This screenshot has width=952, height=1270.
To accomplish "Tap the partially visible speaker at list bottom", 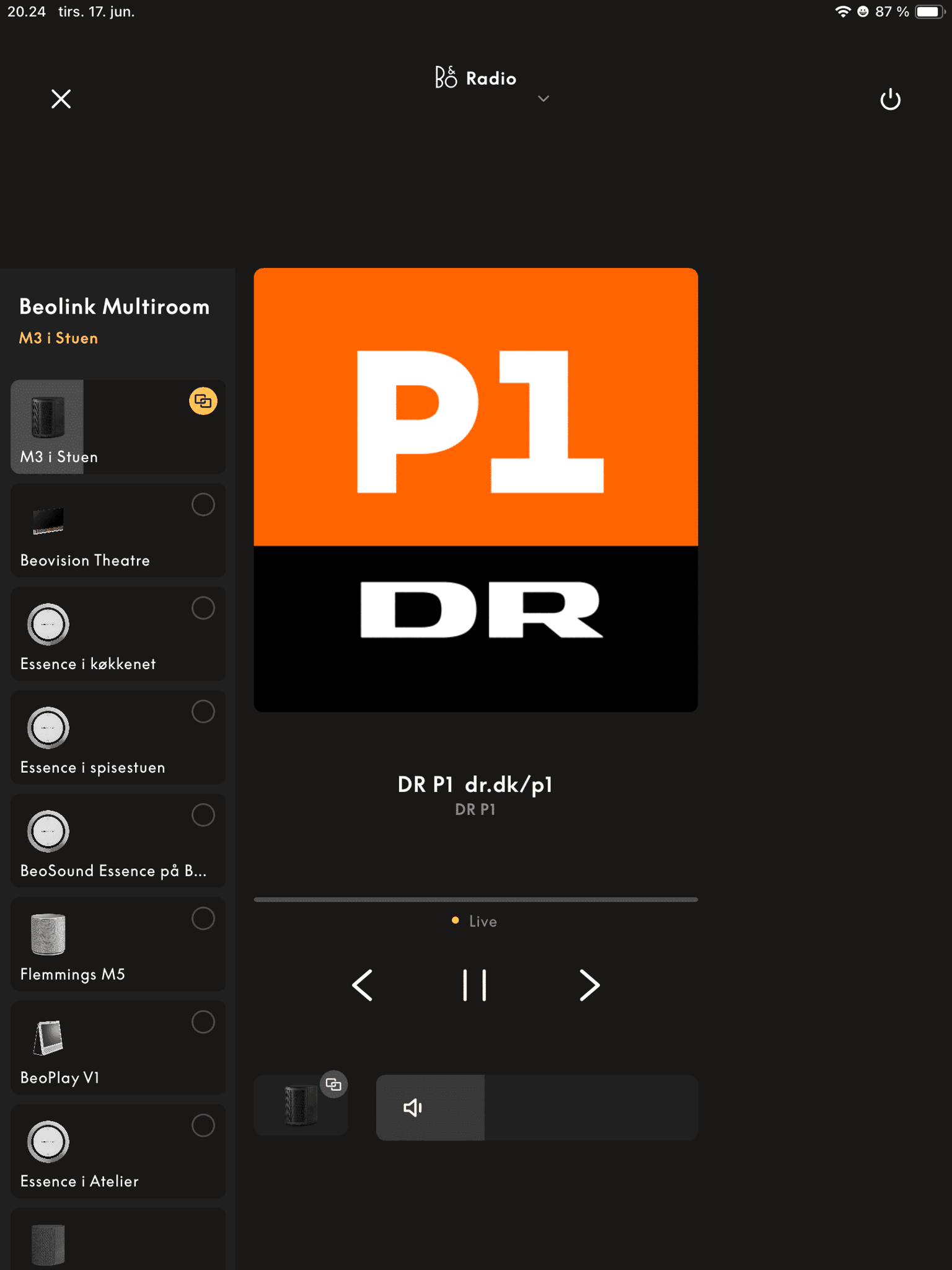I will [x=48, y=1245].
